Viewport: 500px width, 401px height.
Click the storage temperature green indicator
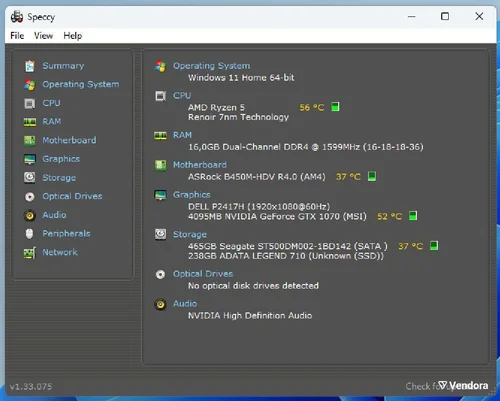point(434,246)
